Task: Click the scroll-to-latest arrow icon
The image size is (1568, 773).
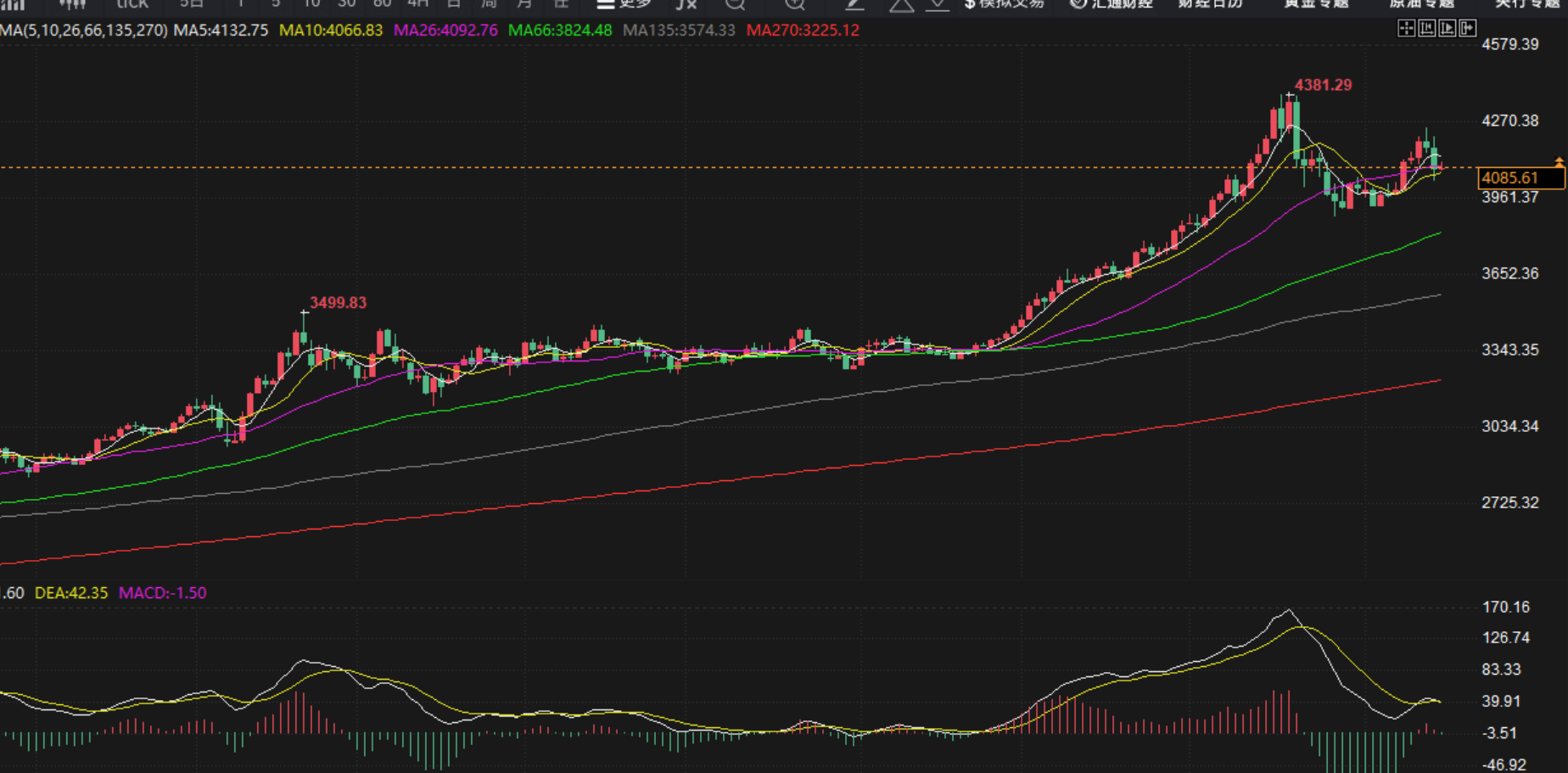Action: (1468, 29)
